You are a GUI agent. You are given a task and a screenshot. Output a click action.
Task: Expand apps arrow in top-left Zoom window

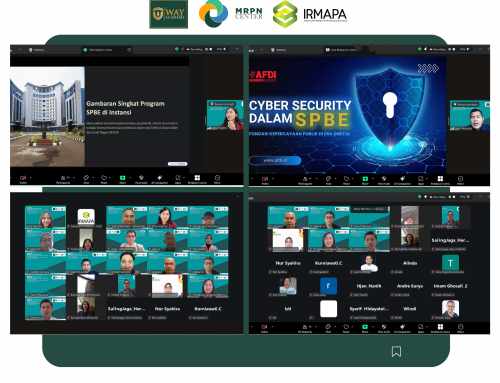(x=184, y=178)
